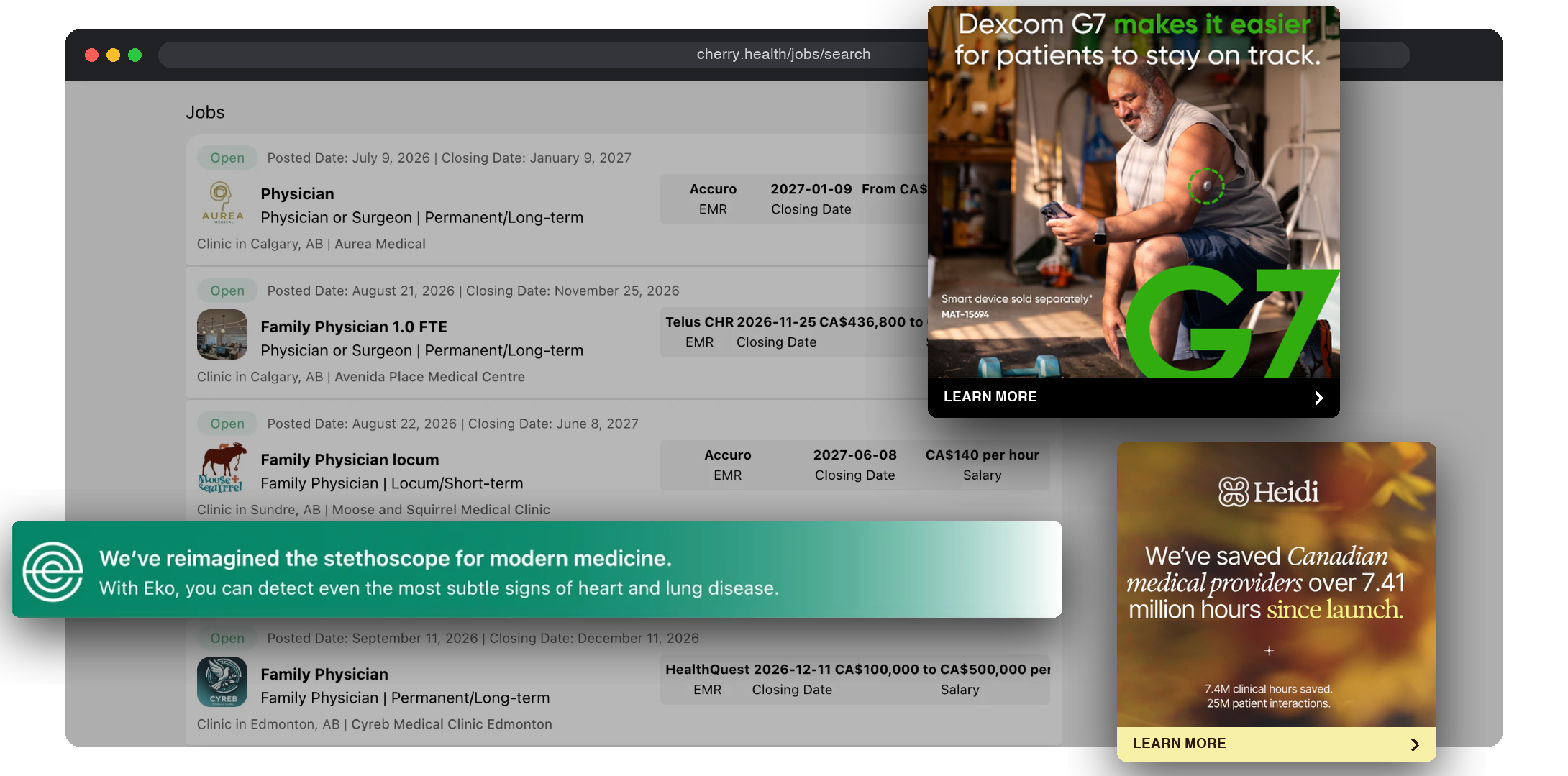
Task: Click the Open badge on August 21 posting
Action: [x=227, y=291]
